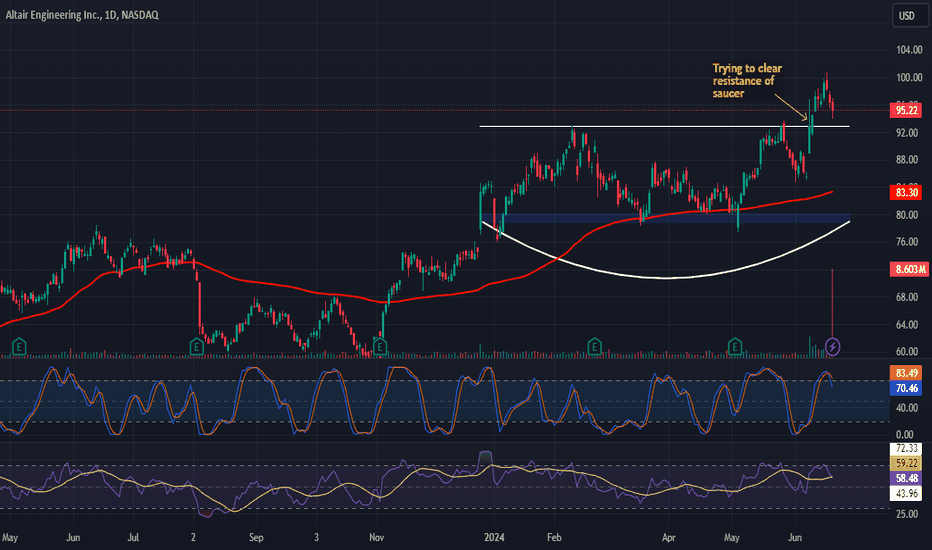
Task: Open the earnings marker above the Nov label
Action: point(380,347)
